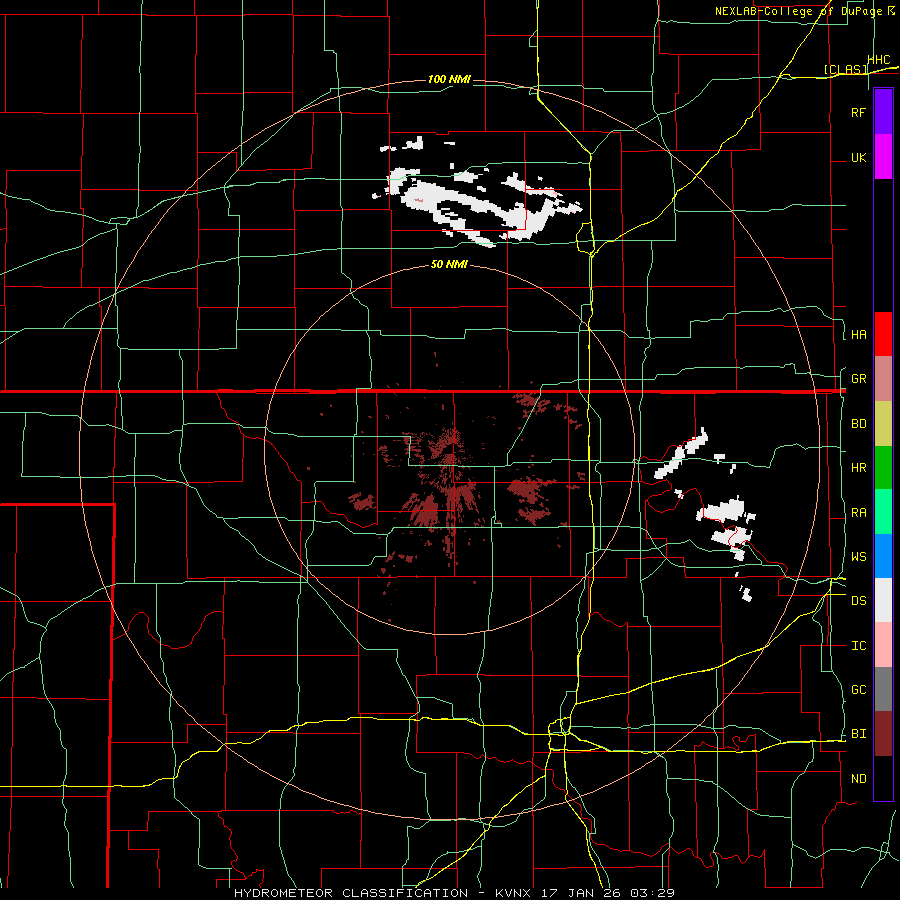Screen dimensions: 900x900
Task: Click the IC pink legend swatch
Action: (883, 645)
